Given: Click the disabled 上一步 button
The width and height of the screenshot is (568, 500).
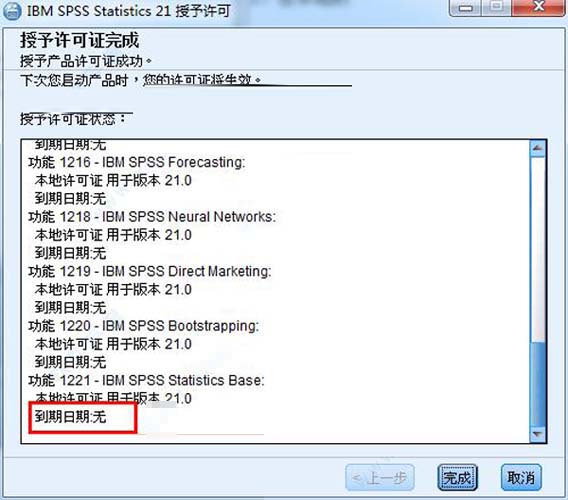Looking at the screenshot, I should tap(380, 478).
